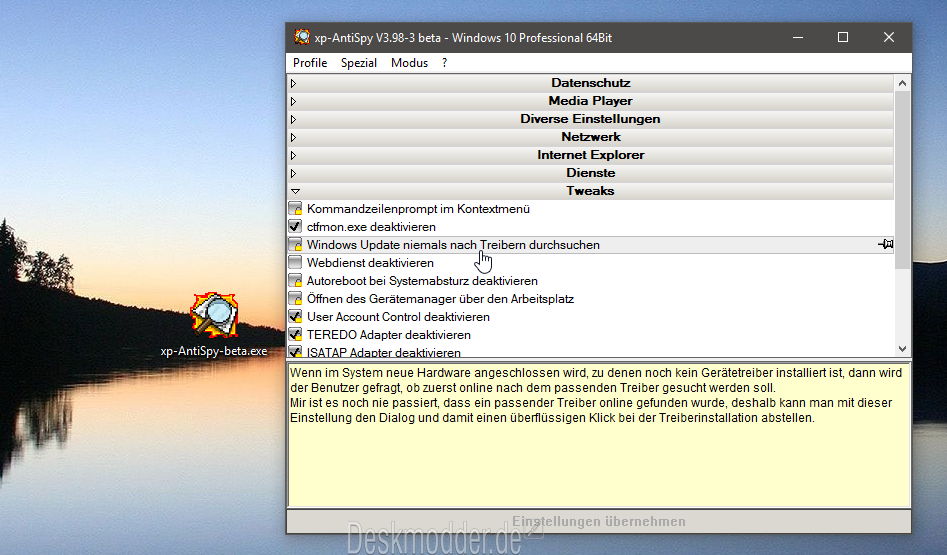947x555 pixels.
Task: Select 'Öffnen des Gerätemanager über den Arbeitsplatz' text
Action: tap(440, 299)
